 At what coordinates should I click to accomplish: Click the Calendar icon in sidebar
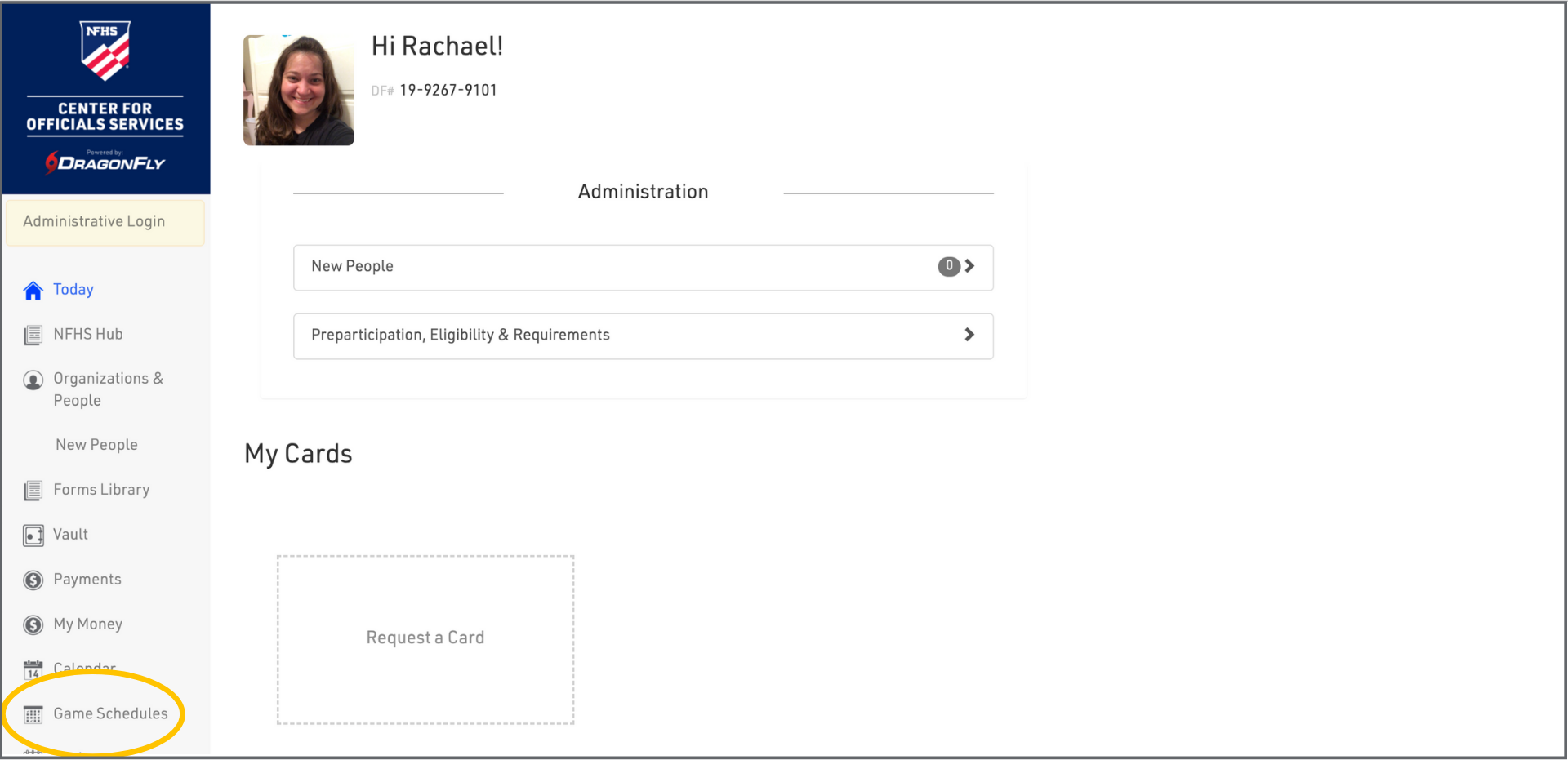click(x=33, y=670)
